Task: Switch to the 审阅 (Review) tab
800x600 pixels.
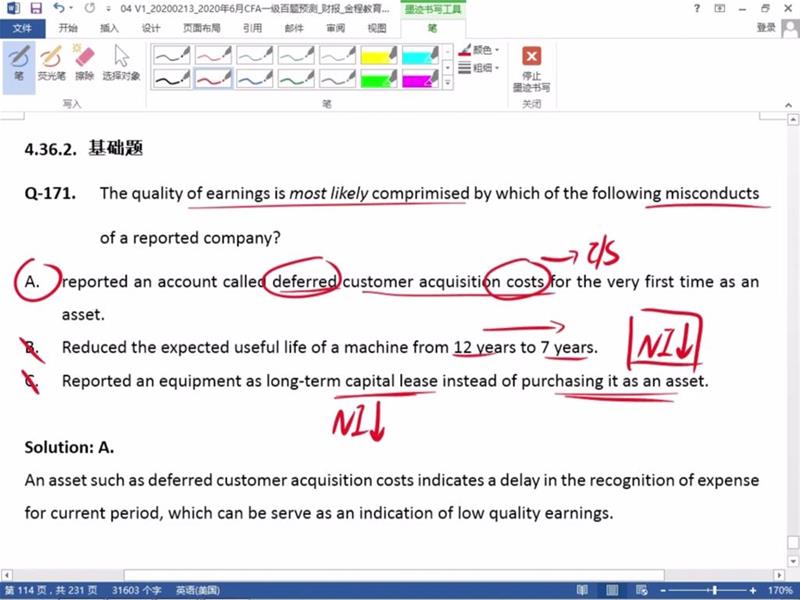Action: tap(335, 28)
